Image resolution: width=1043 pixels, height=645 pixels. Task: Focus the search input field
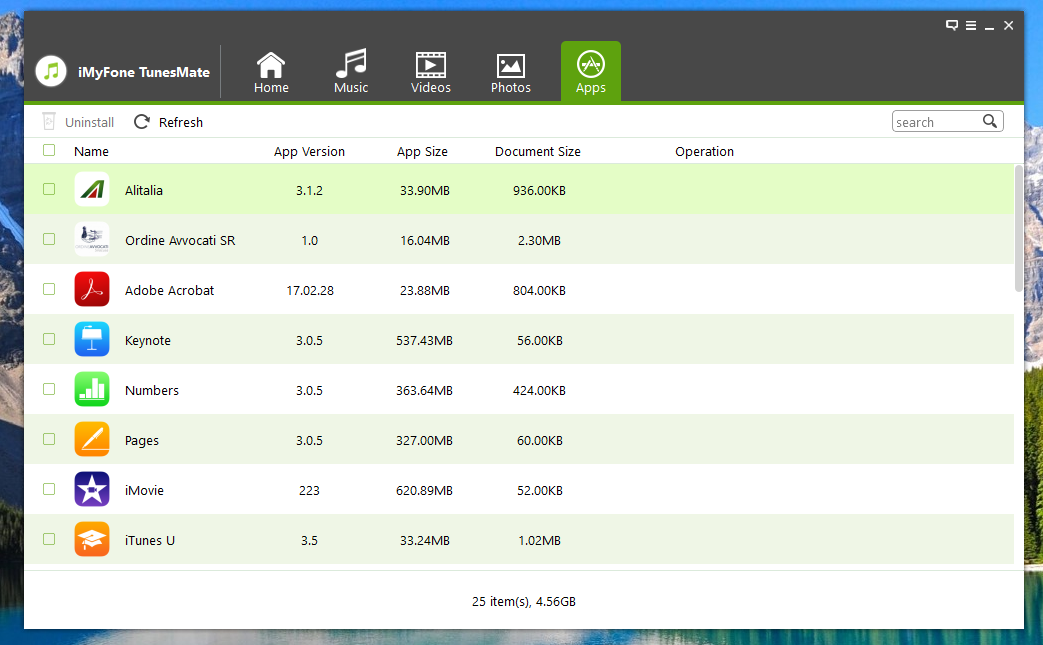(x=937, y=122)
